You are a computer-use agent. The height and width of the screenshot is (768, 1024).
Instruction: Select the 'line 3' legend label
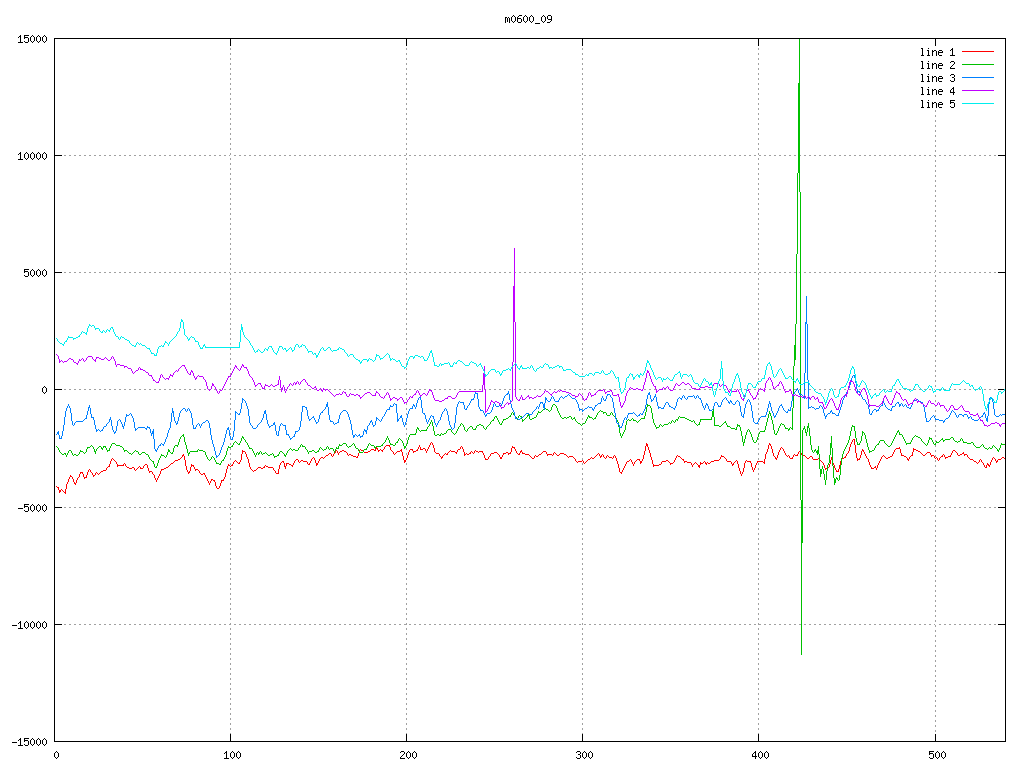click(x=937, y=78)
